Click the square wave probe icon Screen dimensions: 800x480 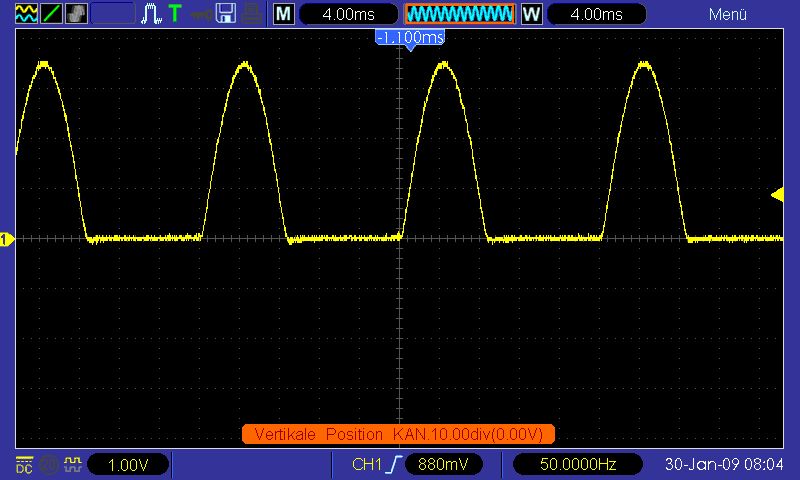[73, 464]
